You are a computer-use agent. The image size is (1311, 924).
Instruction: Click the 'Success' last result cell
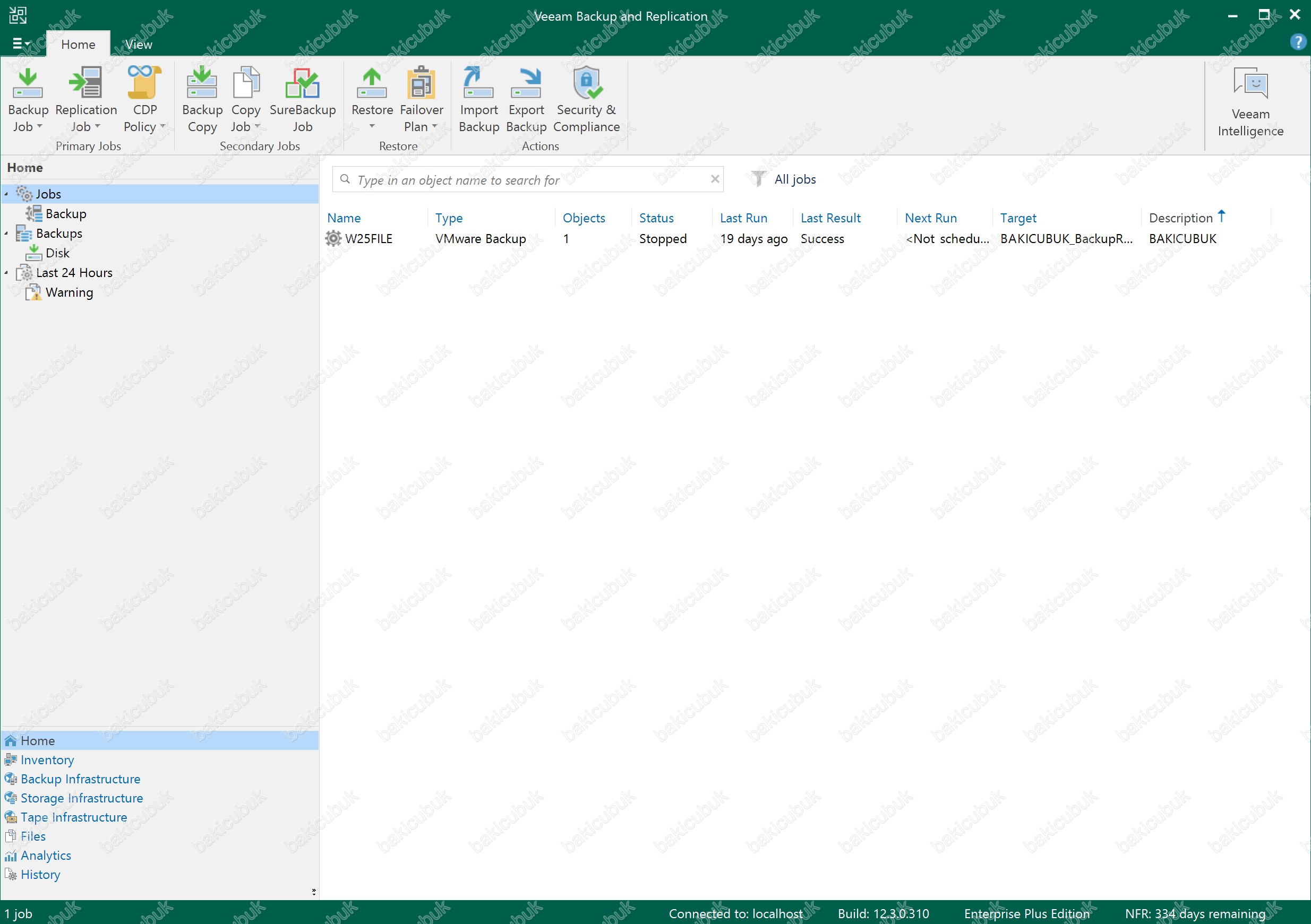821,238
